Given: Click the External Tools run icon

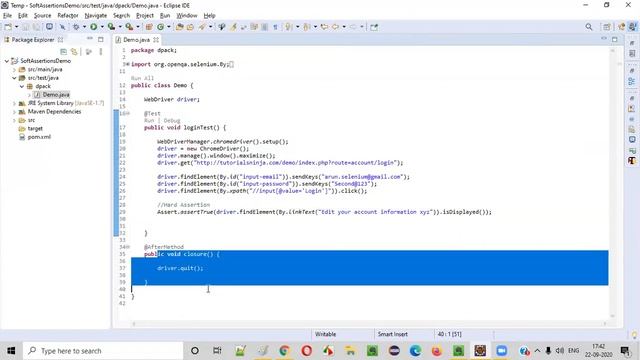Looking at the screenshot, I should point(129,27).
